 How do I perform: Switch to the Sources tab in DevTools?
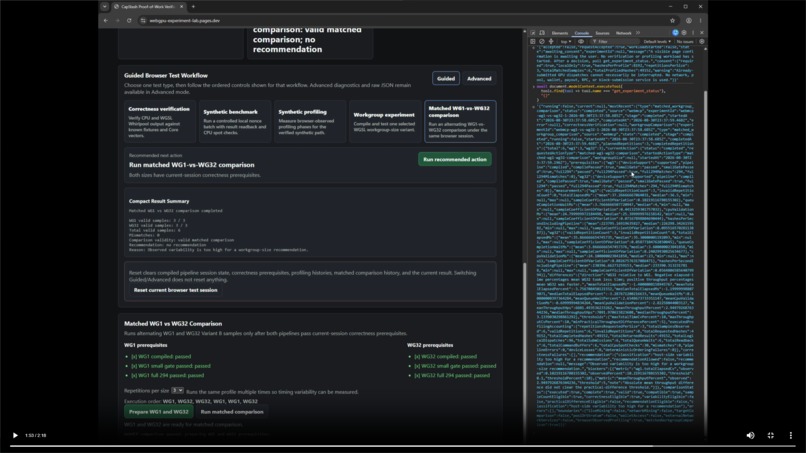point(602,33)
